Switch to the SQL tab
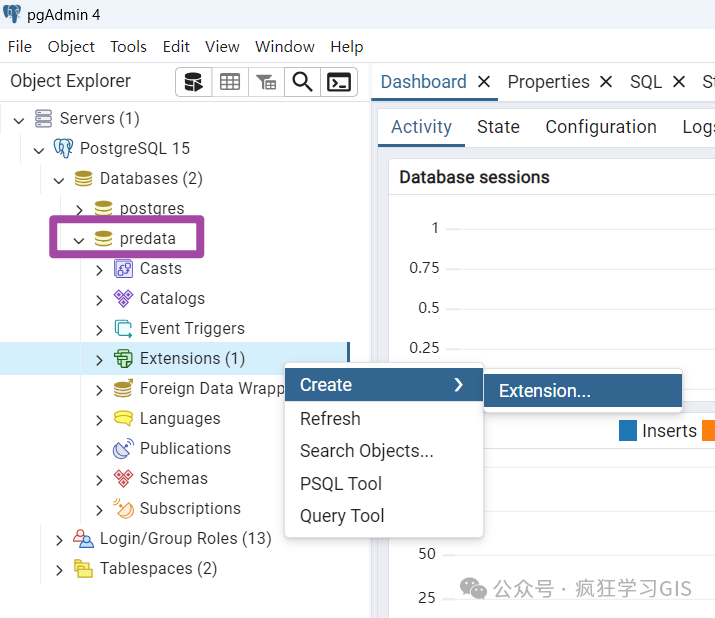This screenshot has height=618, width=715. [646, 82]
